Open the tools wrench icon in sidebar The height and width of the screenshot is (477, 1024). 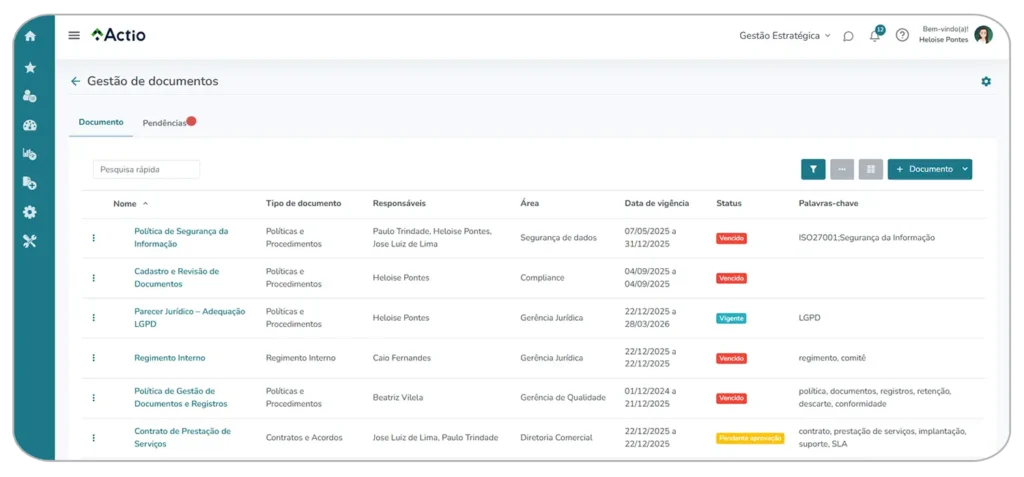tap(30, 241)
